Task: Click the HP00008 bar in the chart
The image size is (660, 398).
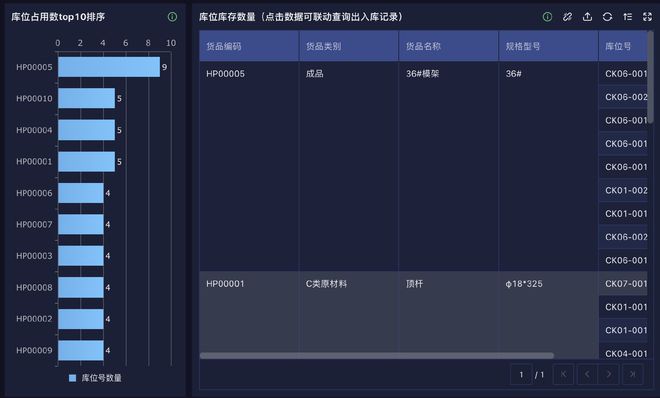Action: pyautogui.click(x=81, y=287)
